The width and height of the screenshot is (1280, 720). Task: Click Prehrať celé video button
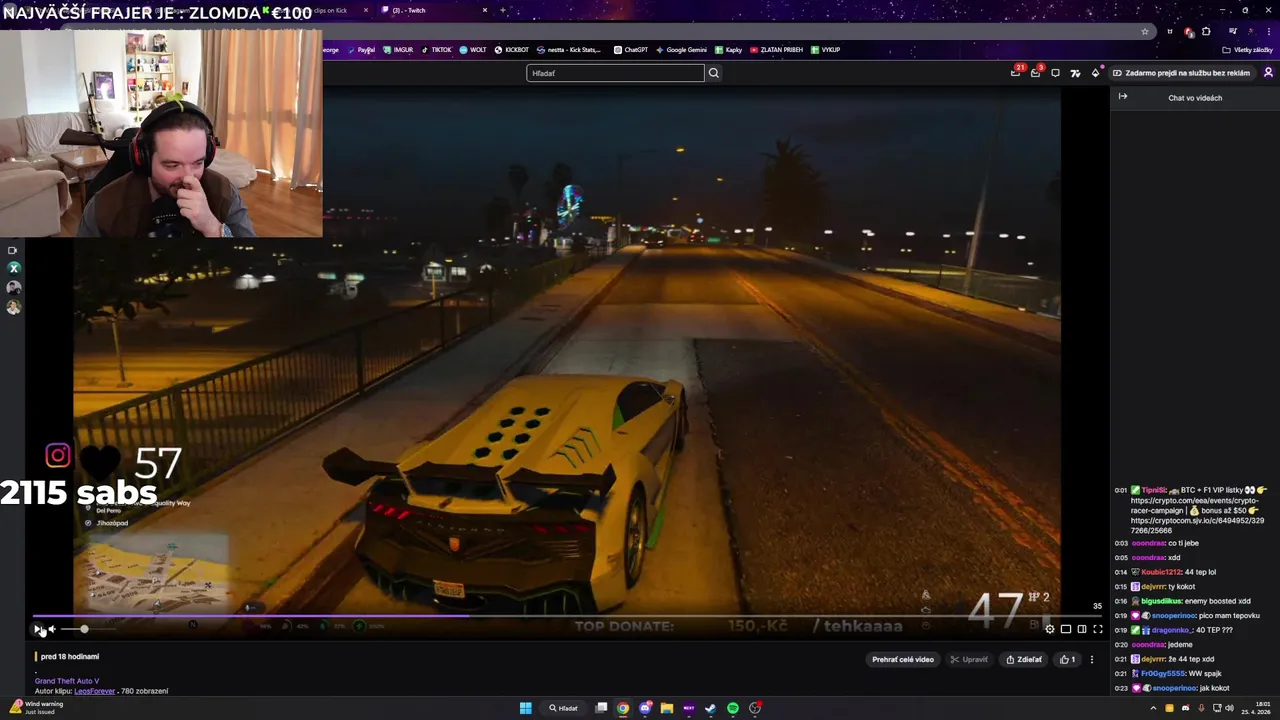point(903,660)
